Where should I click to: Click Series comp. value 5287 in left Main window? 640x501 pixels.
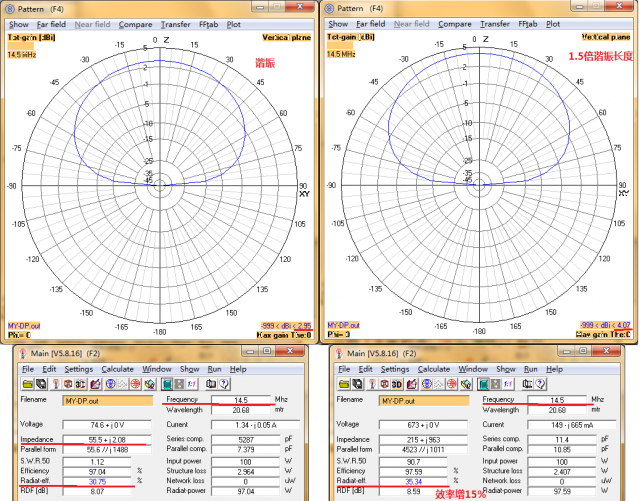(246, 440)
